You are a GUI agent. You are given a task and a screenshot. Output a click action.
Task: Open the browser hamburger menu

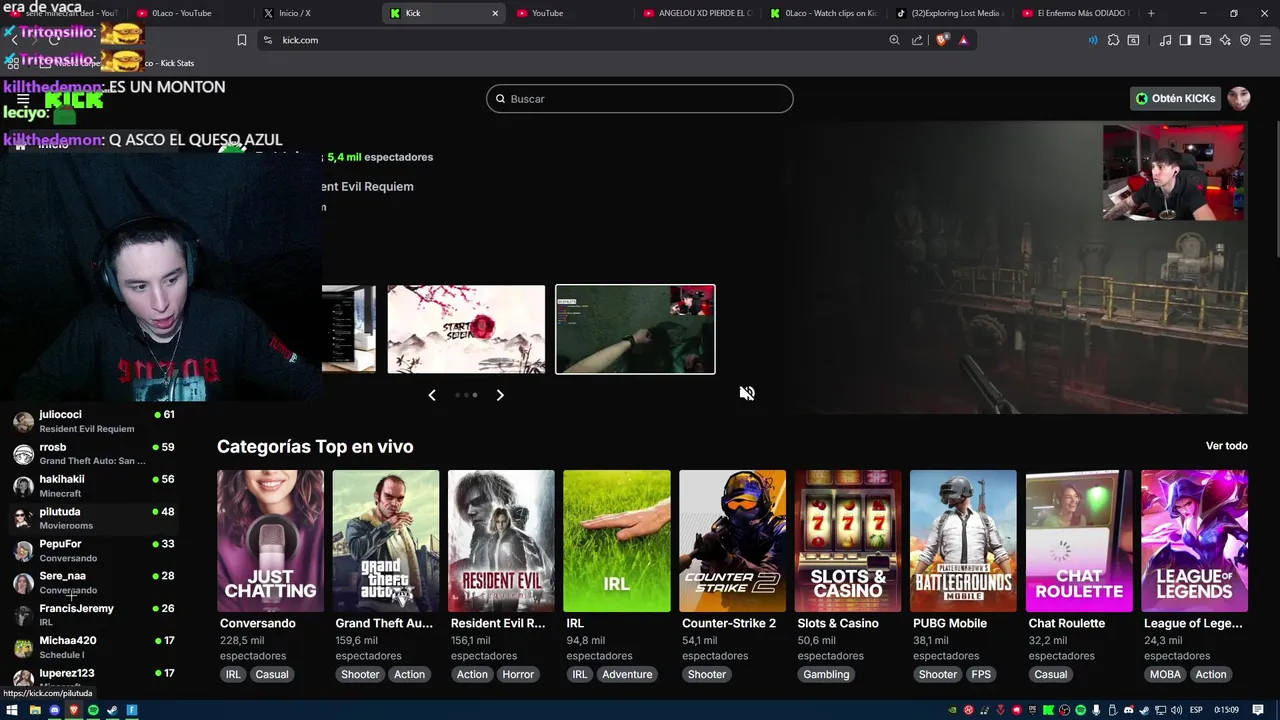(1265, 40)
